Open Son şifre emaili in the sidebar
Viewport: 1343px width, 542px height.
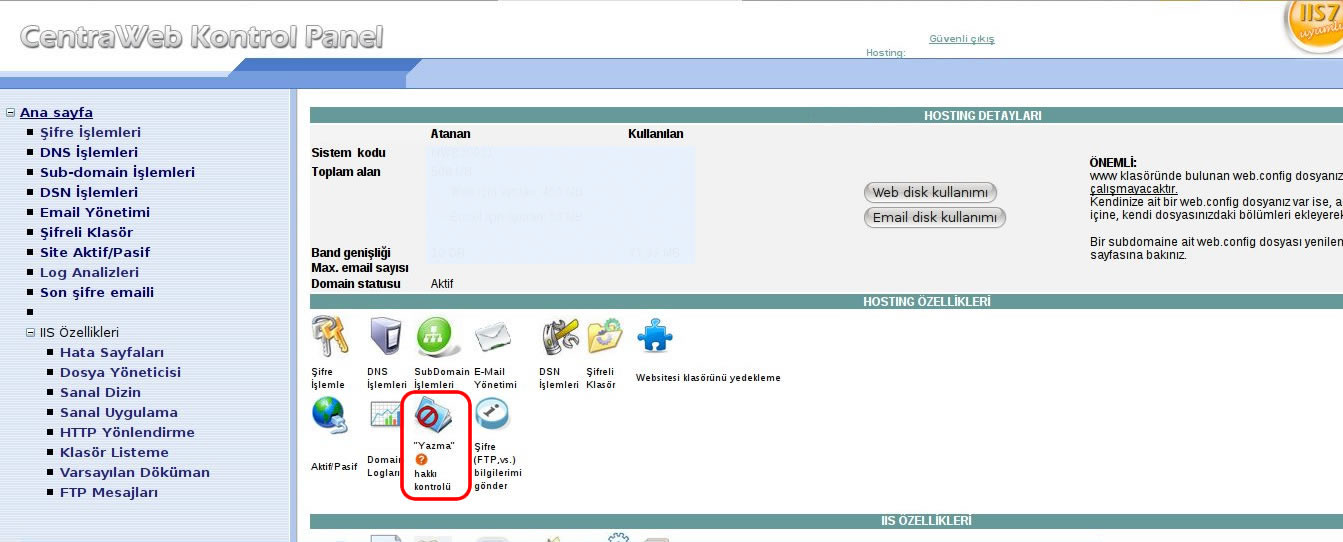click(x=97, y=293)
